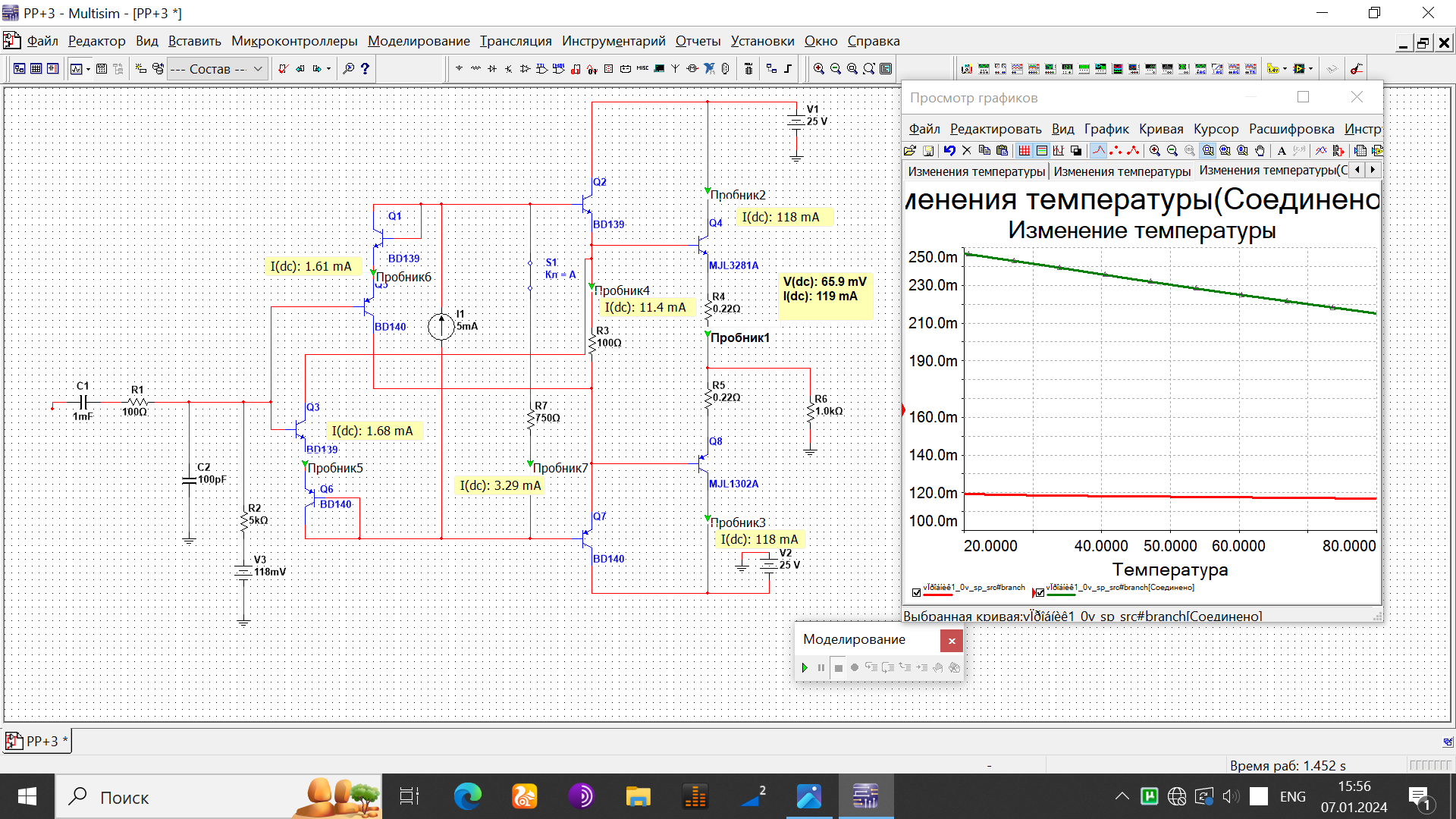The height and width of the screenshot is (819, 1456).
Task: Open the Курсор menu in Grapher
Action: (1216, 129)
